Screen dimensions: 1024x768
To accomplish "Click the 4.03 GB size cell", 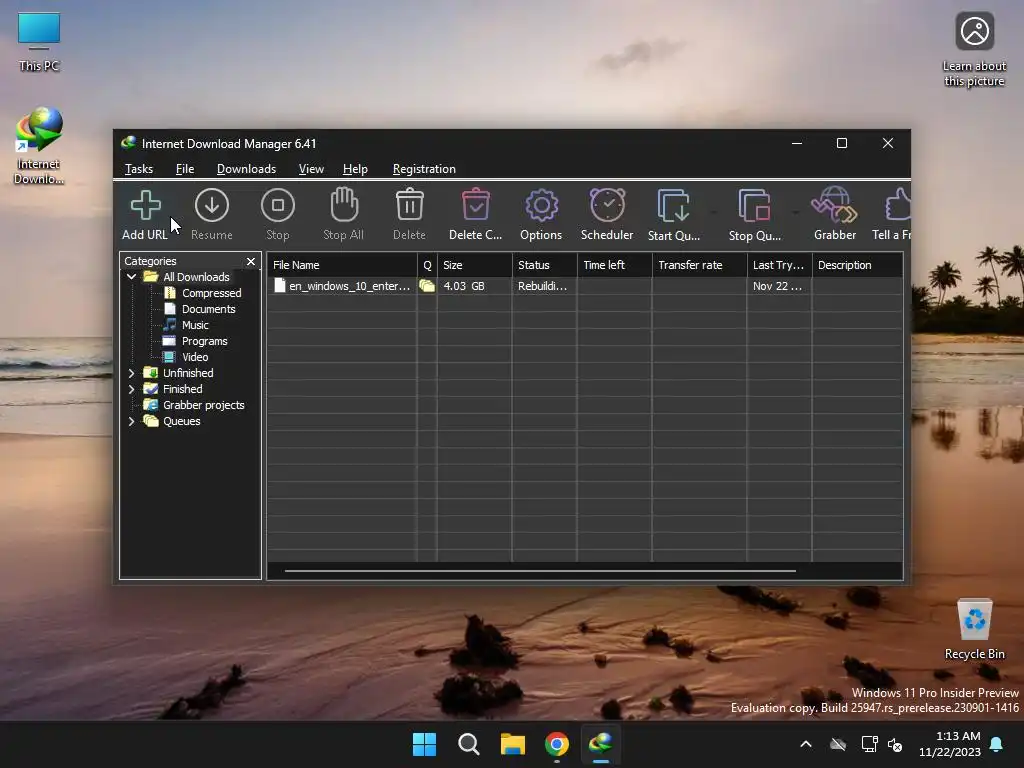I will point(464,286).
